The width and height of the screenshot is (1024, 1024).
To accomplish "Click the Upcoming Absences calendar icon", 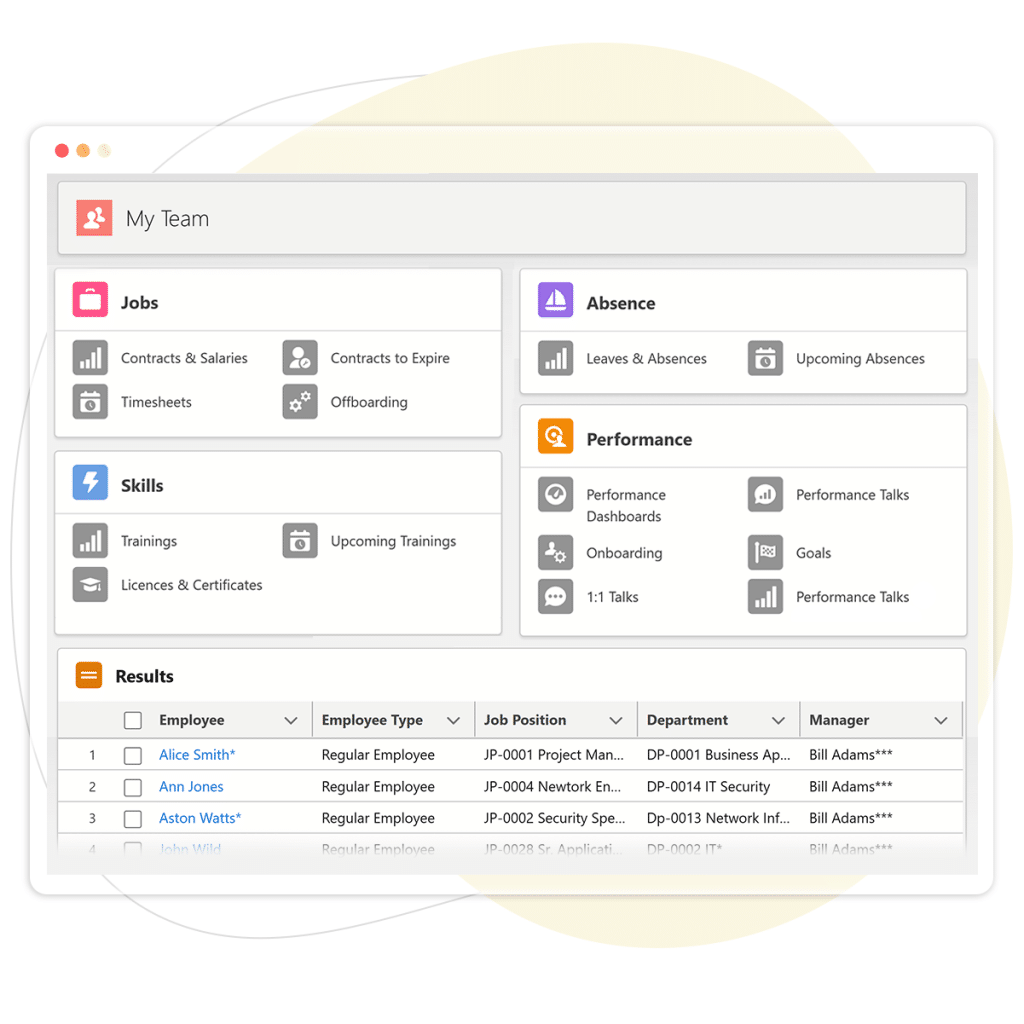I will click(765, 358).
